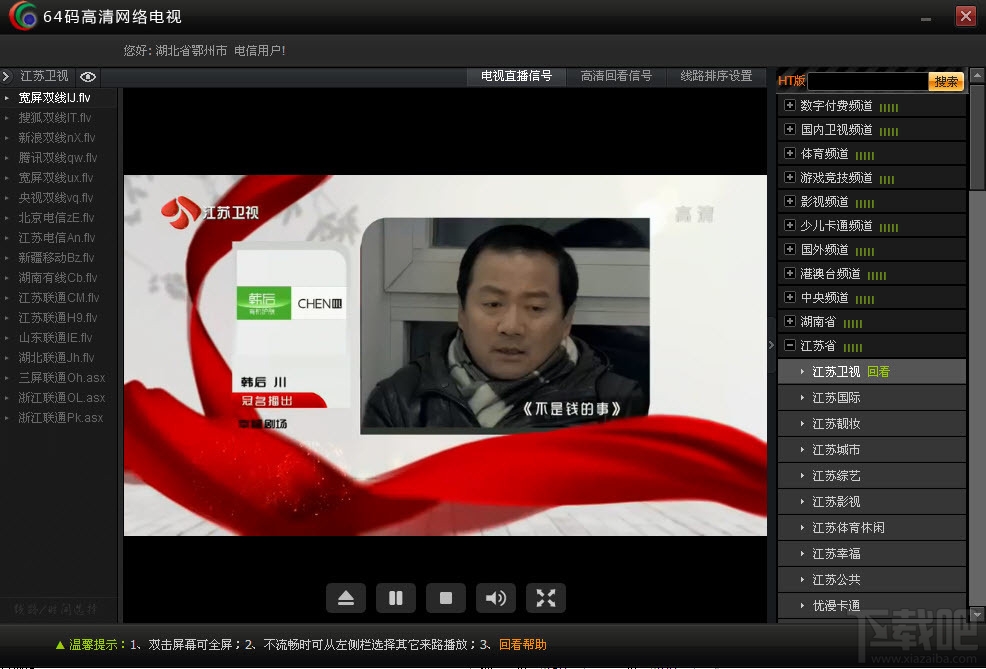
Task: Switch to 高清回看信号 tab
Action: [616, 76]
